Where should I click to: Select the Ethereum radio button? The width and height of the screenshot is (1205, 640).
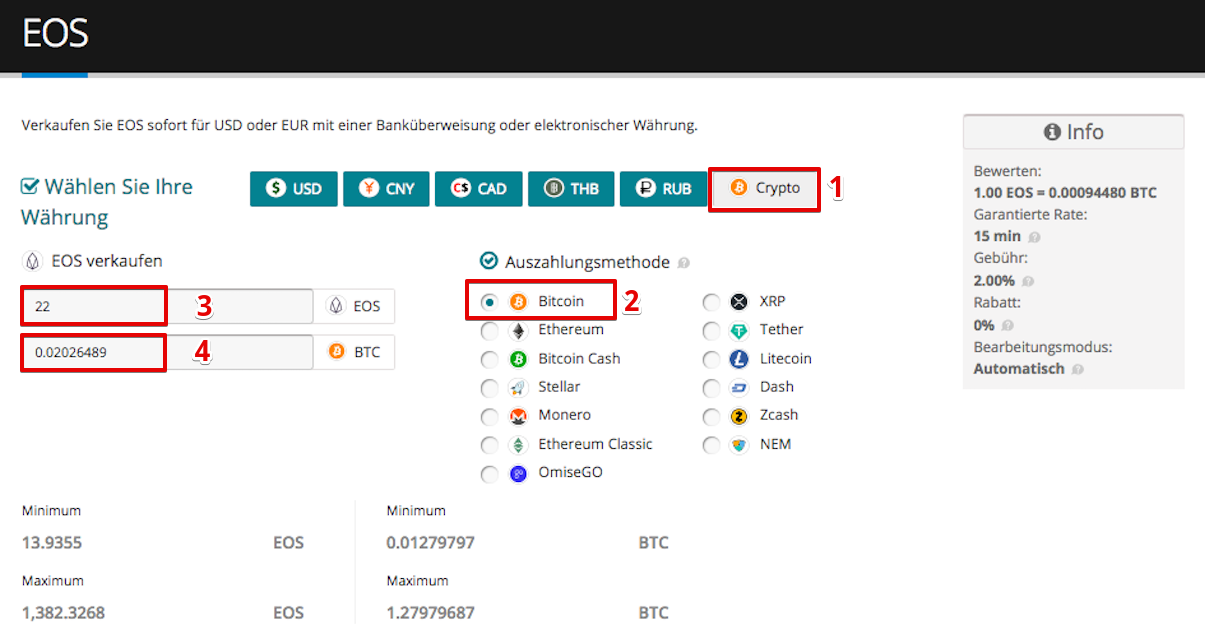[489, 331]
